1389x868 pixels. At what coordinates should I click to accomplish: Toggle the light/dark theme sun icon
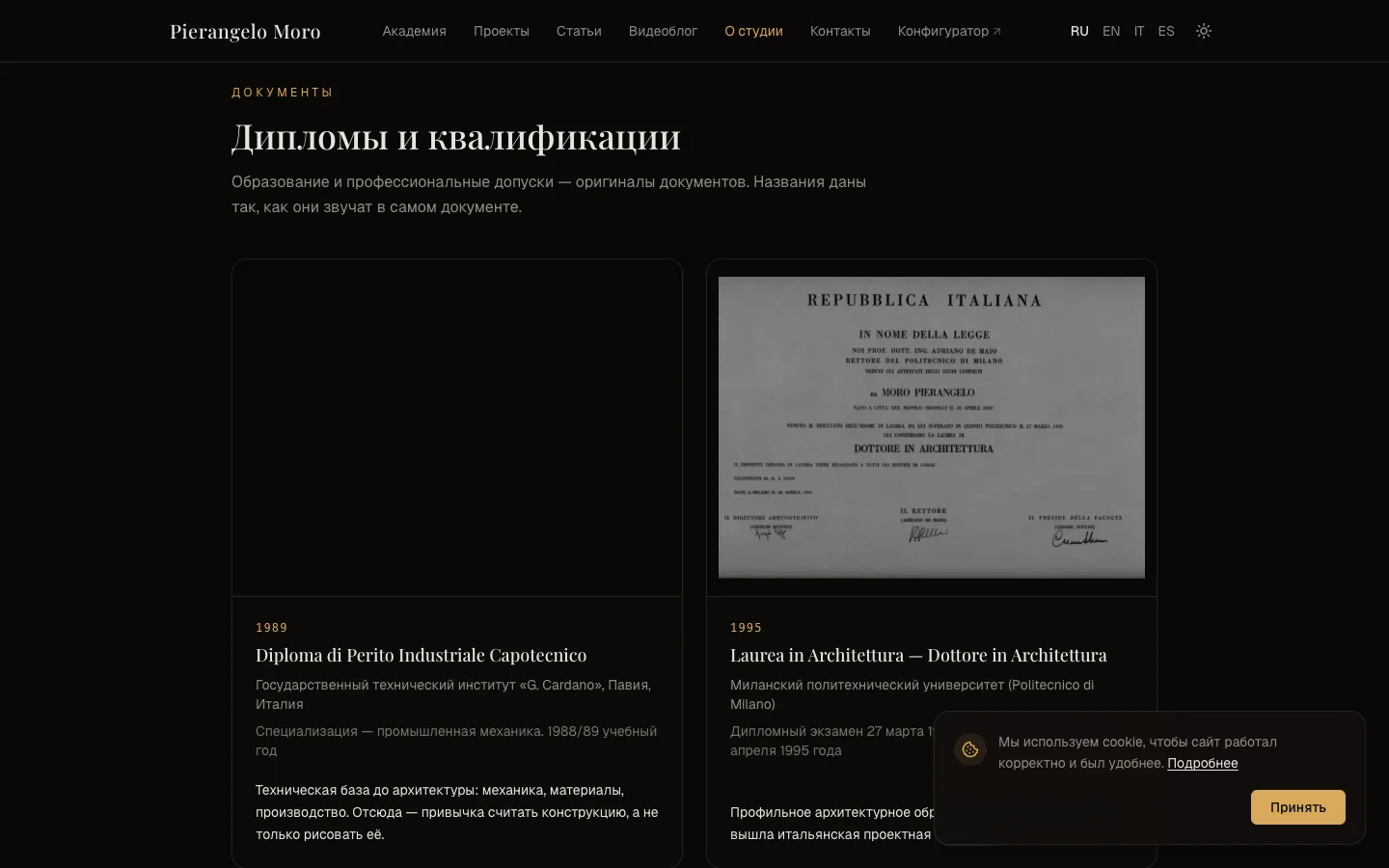1204,31
